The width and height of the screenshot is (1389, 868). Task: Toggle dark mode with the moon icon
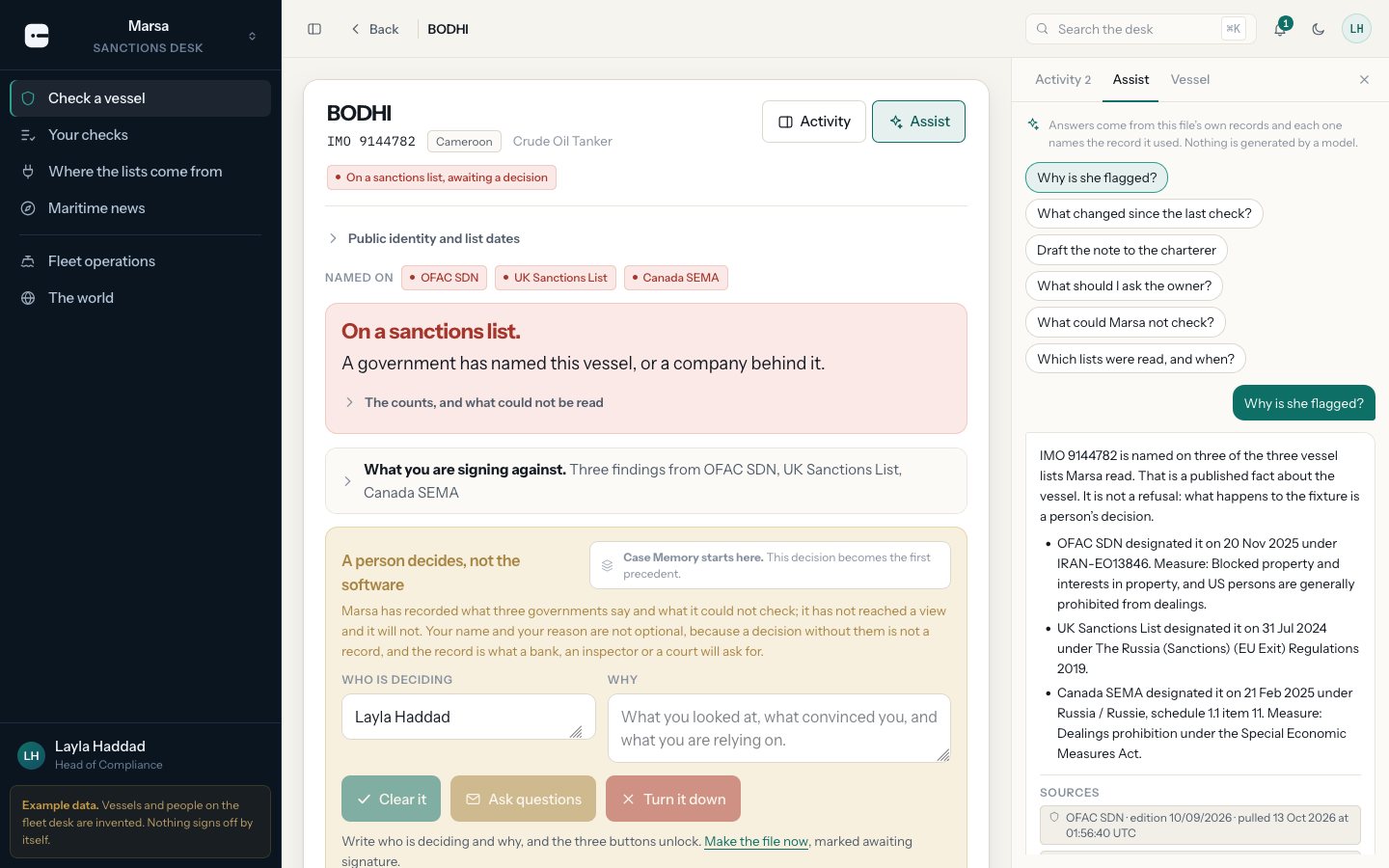(x=1318, y=29)
